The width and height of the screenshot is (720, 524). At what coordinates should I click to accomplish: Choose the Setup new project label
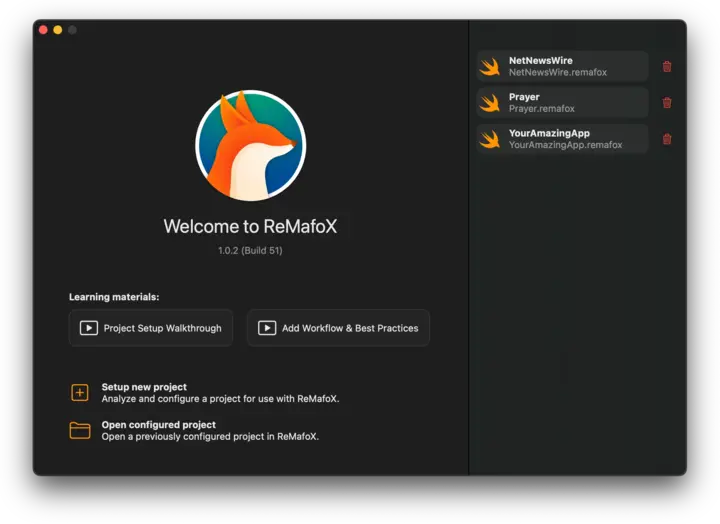coord(144,387)
